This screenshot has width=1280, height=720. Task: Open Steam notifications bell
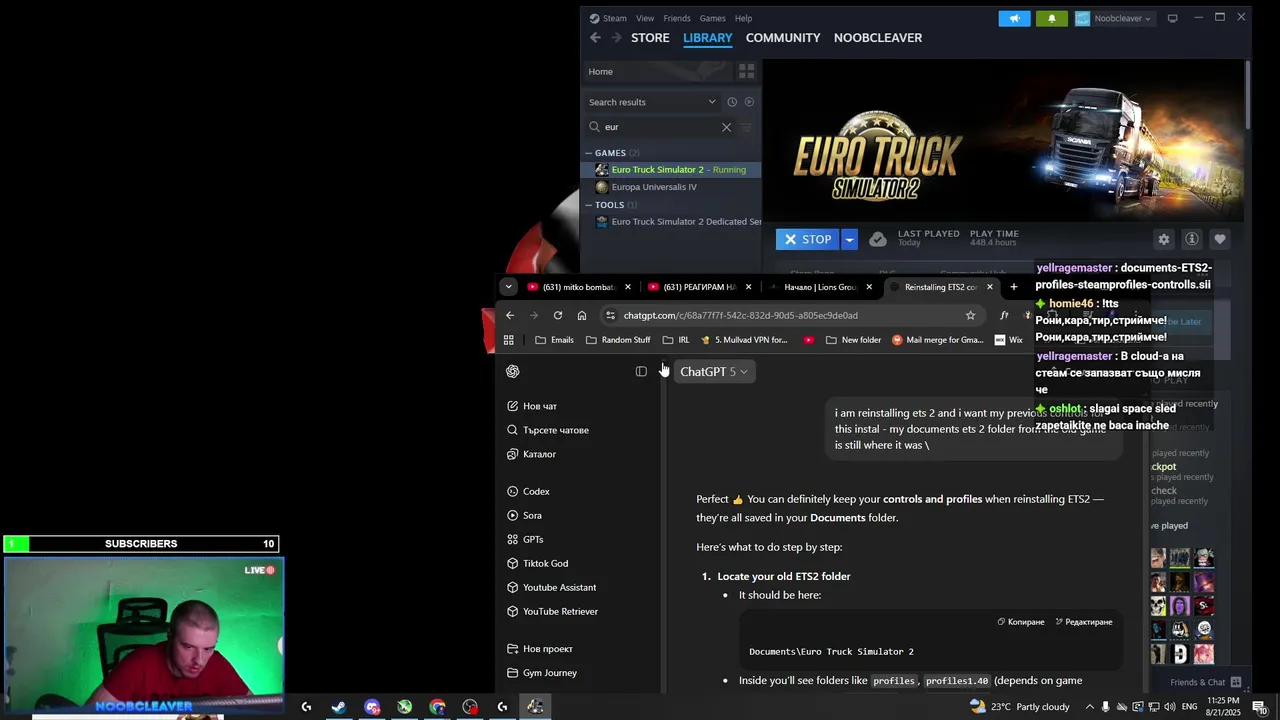point(1051,18)
